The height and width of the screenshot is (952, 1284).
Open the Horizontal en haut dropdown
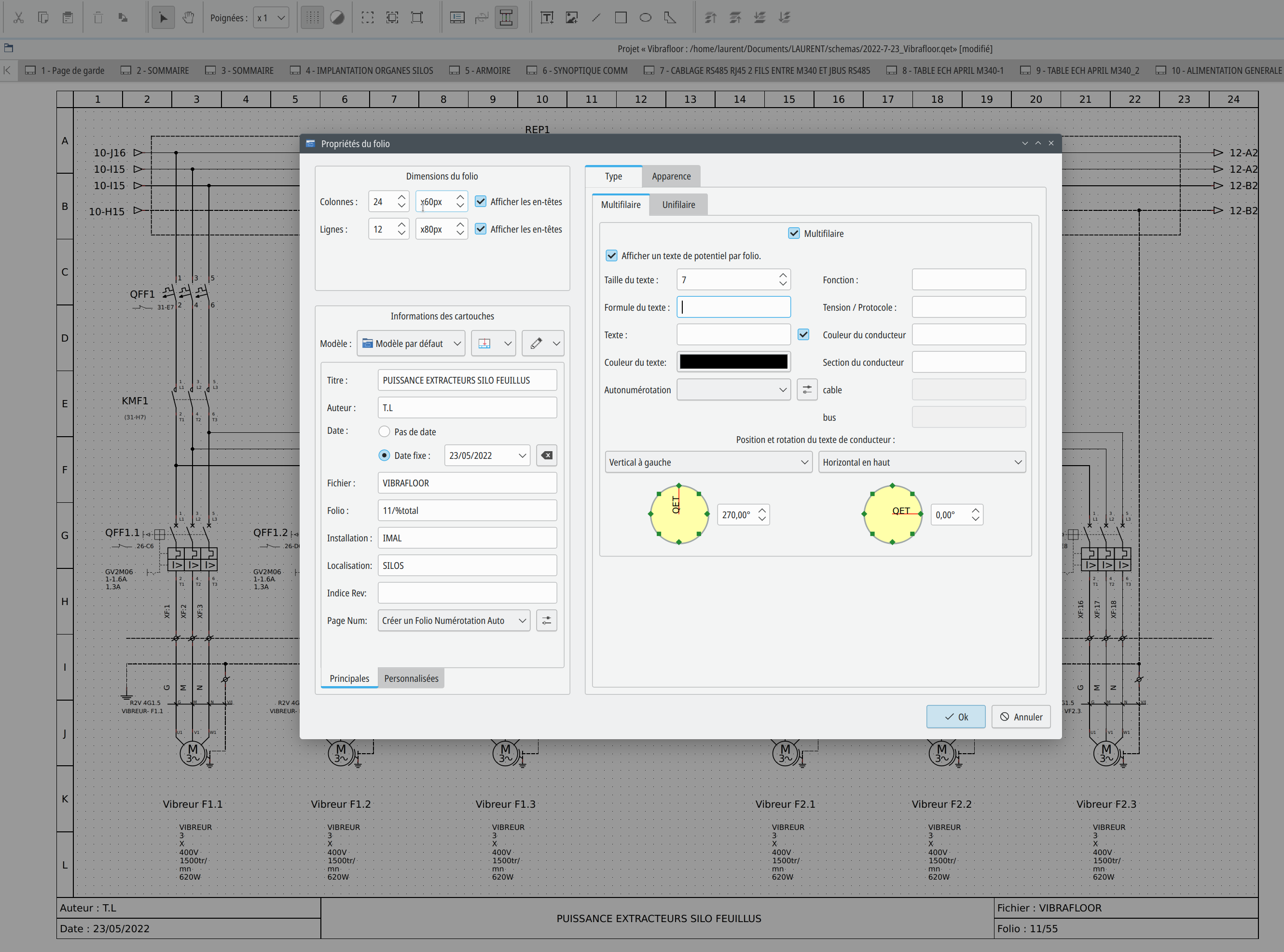point(922,462)
